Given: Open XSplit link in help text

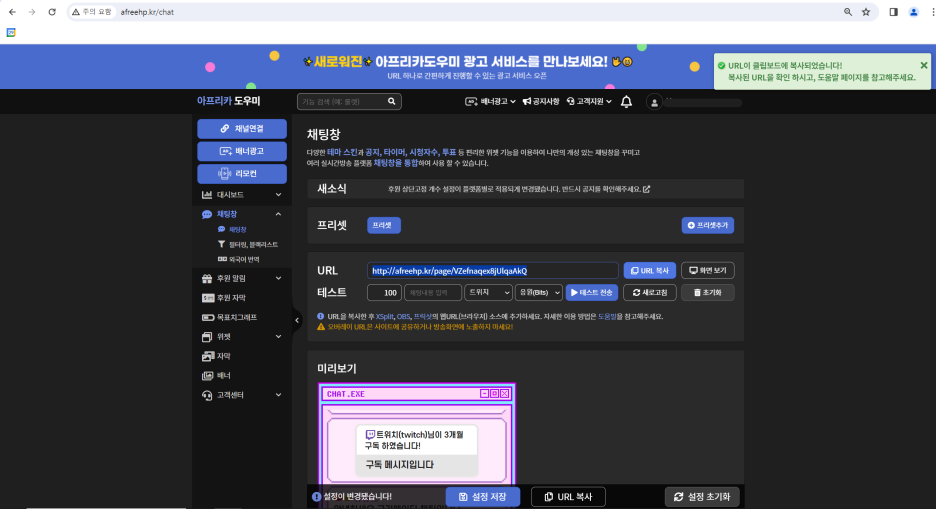Looking at the screenshot, I should pos(384,317).
